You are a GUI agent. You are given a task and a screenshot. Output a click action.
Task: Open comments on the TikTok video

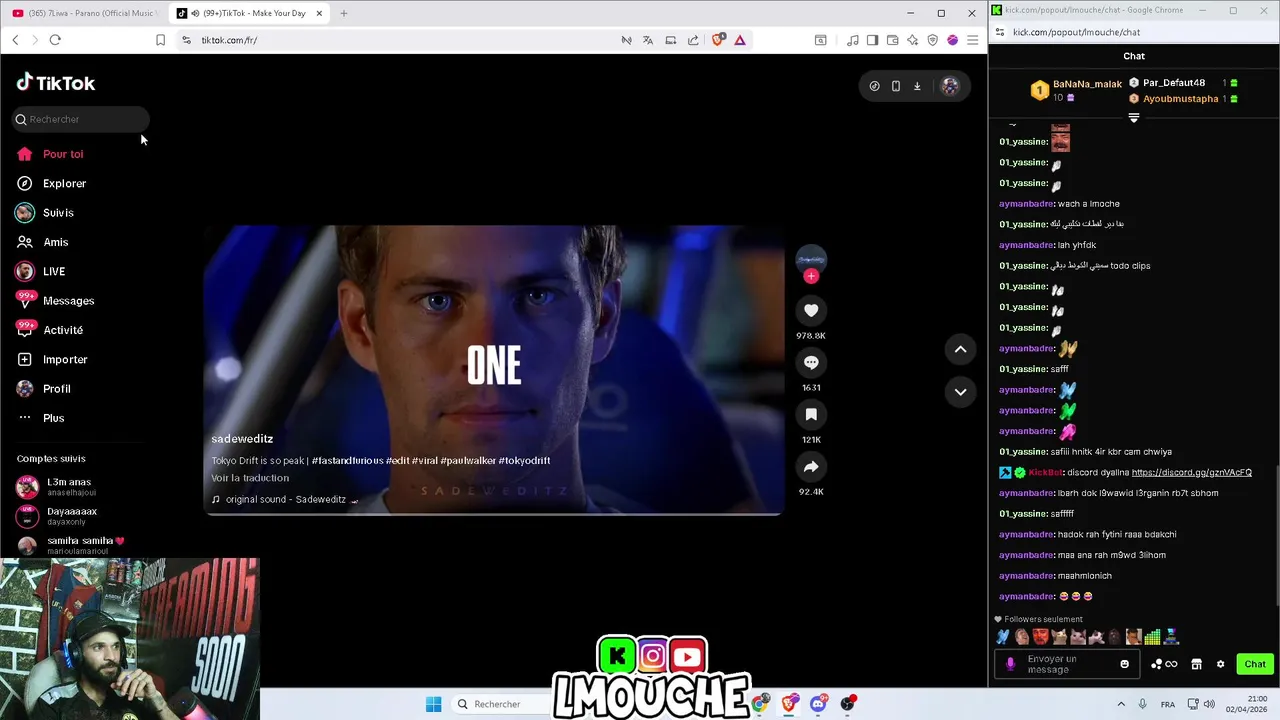[811, 362]
